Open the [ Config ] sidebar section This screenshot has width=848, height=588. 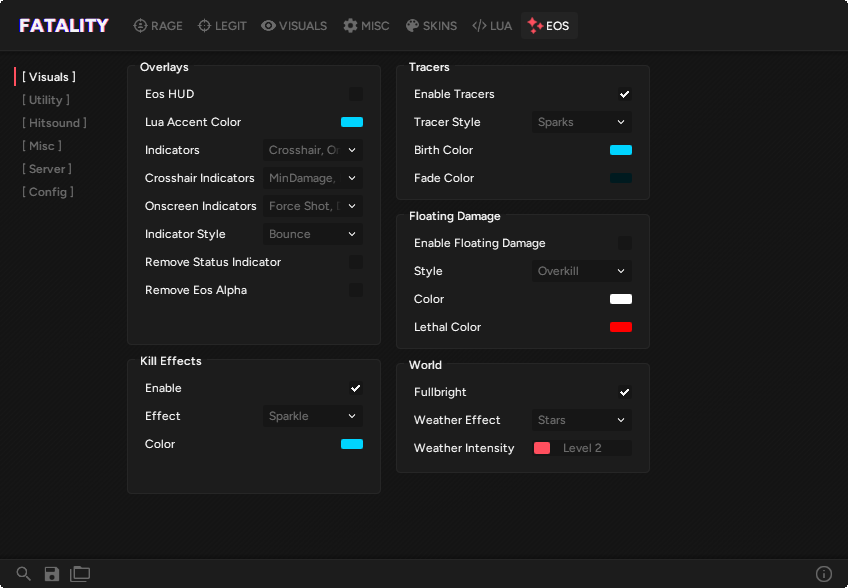tap(48, 192)
